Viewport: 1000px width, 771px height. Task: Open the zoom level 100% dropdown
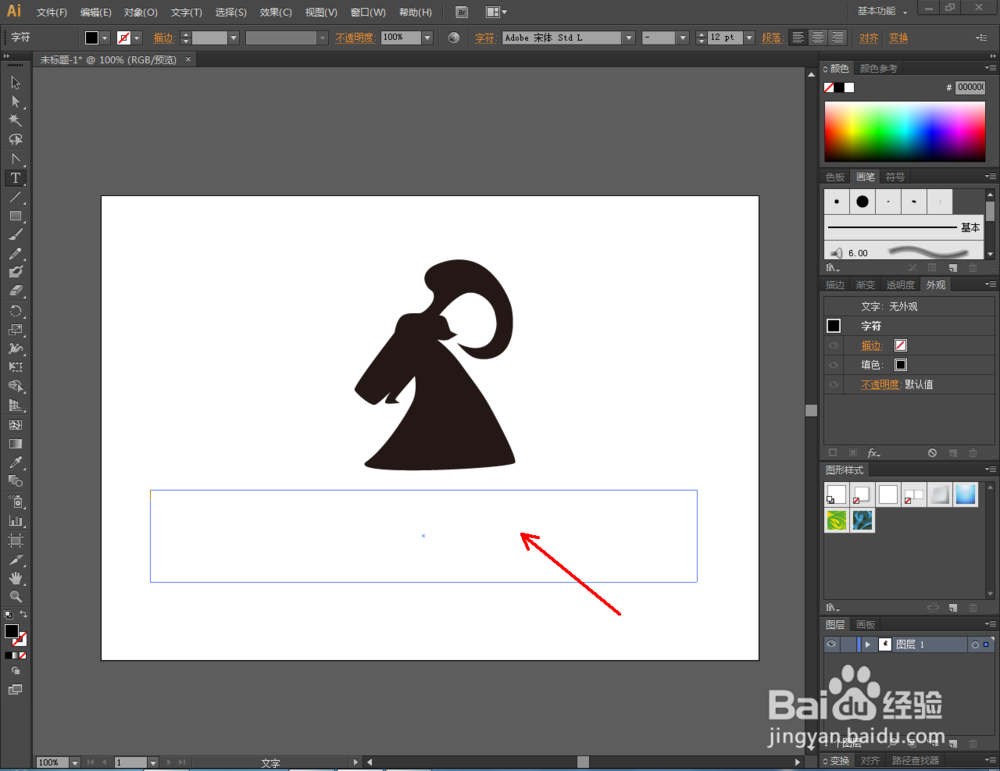point(75,763)
